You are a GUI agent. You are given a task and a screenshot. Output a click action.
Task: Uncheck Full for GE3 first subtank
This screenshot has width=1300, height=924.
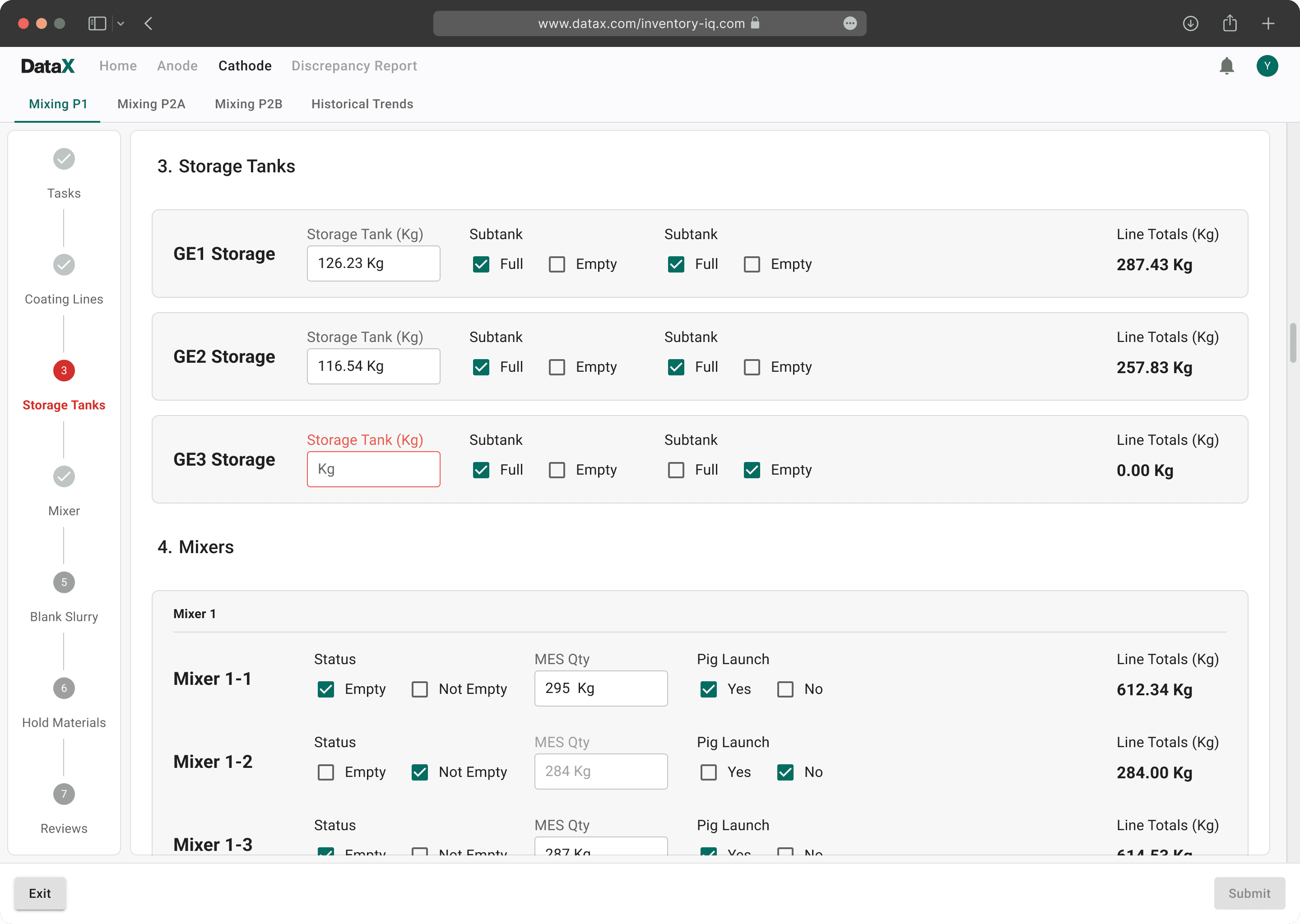[481, 470]
